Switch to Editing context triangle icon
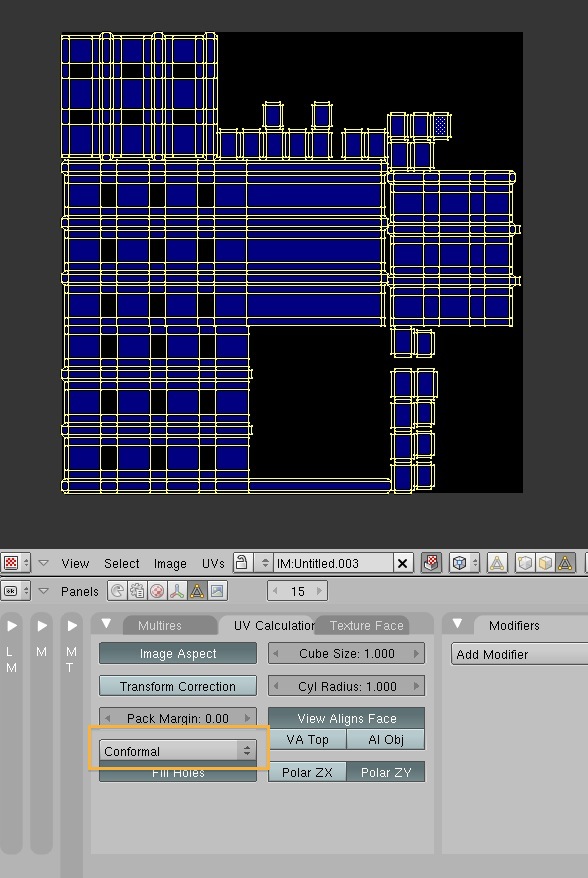This screenshot has height=878, width=588. click(197, 591)
